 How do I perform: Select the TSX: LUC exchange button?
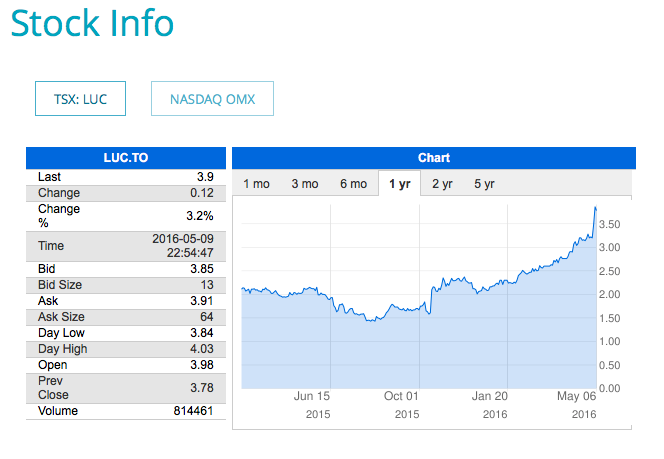[x=80, y=99]
